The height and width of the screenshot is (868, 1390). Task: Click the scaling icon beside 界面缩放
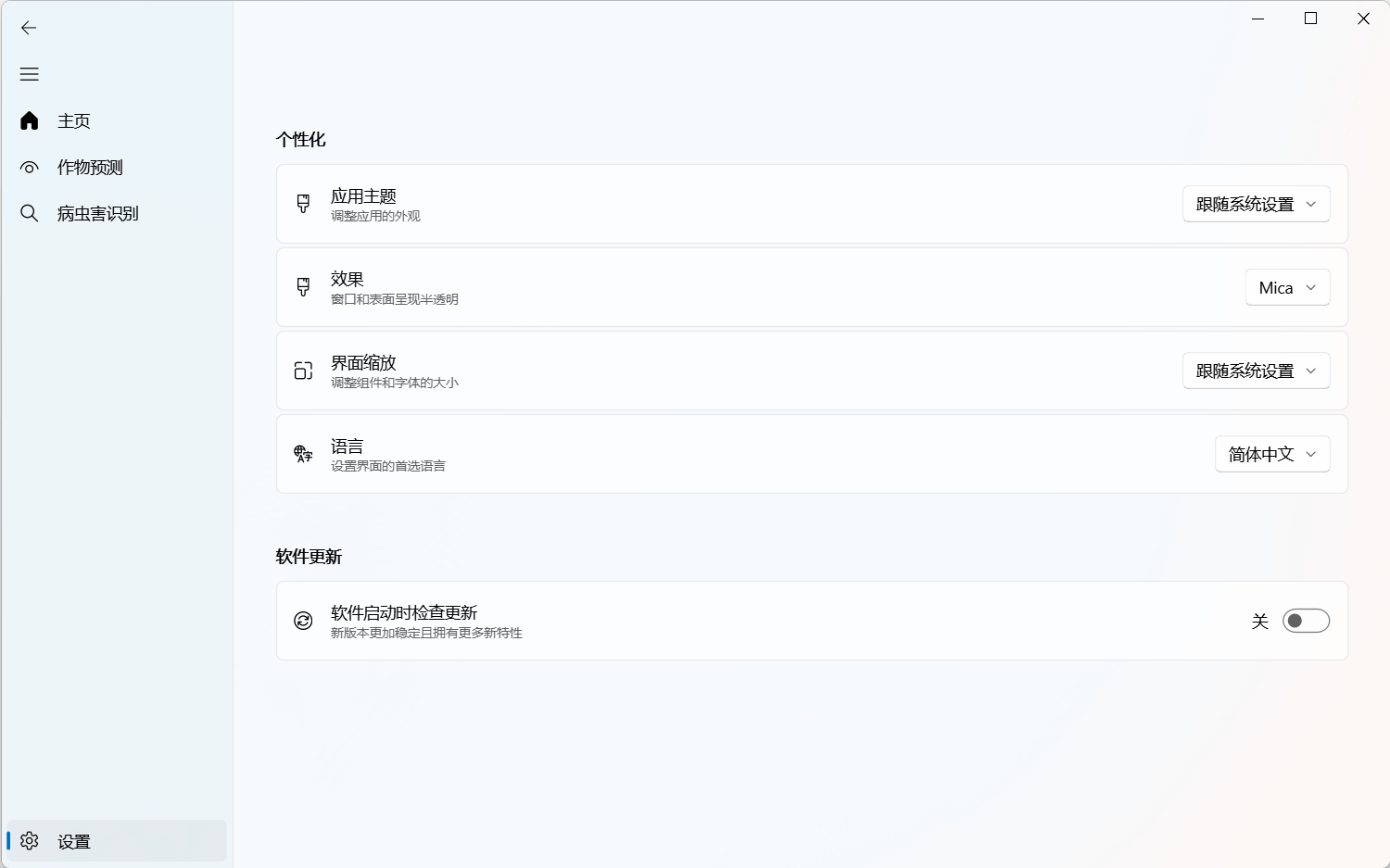(x=303, y=371)
